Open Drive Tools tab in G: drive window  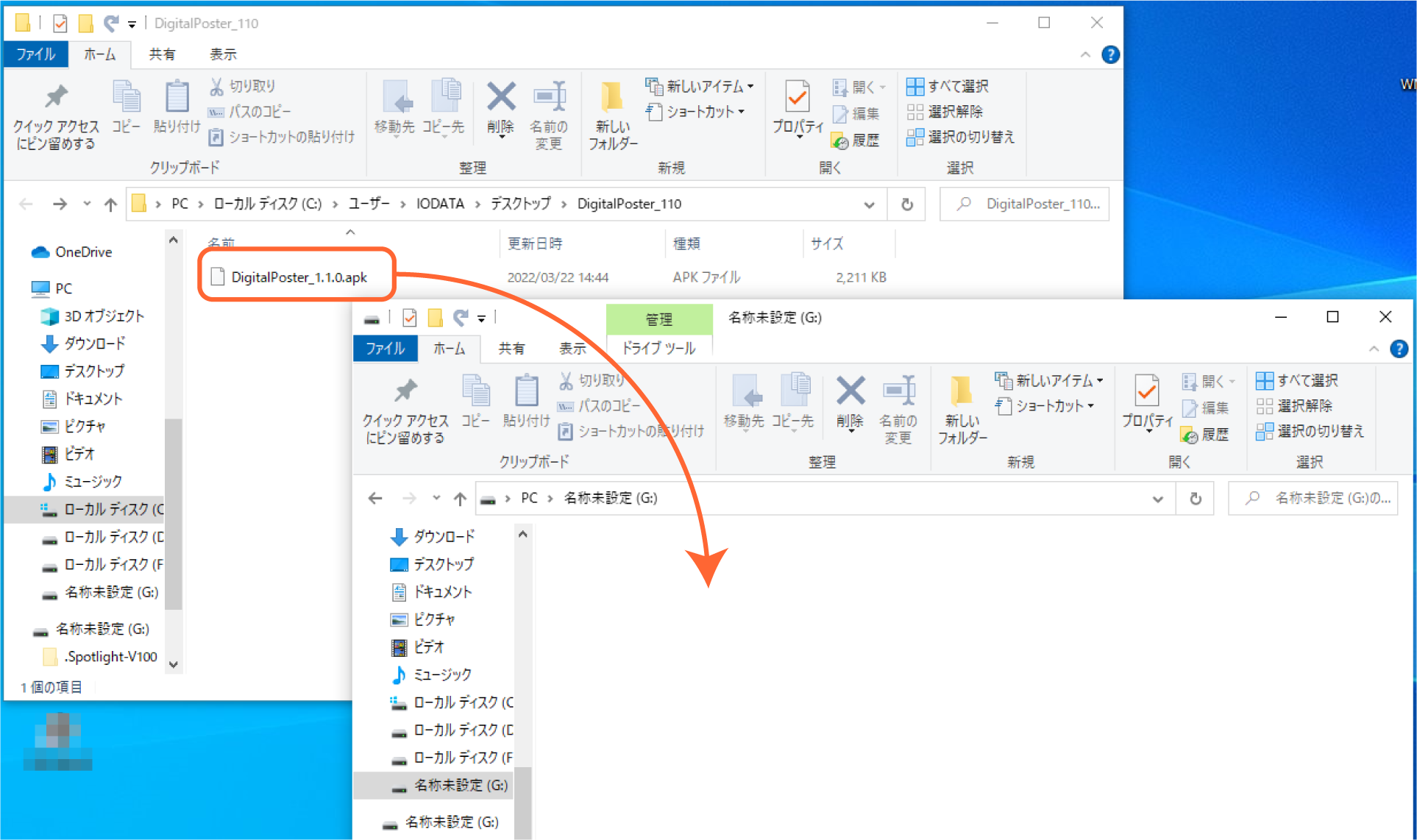tap(658, 349)
